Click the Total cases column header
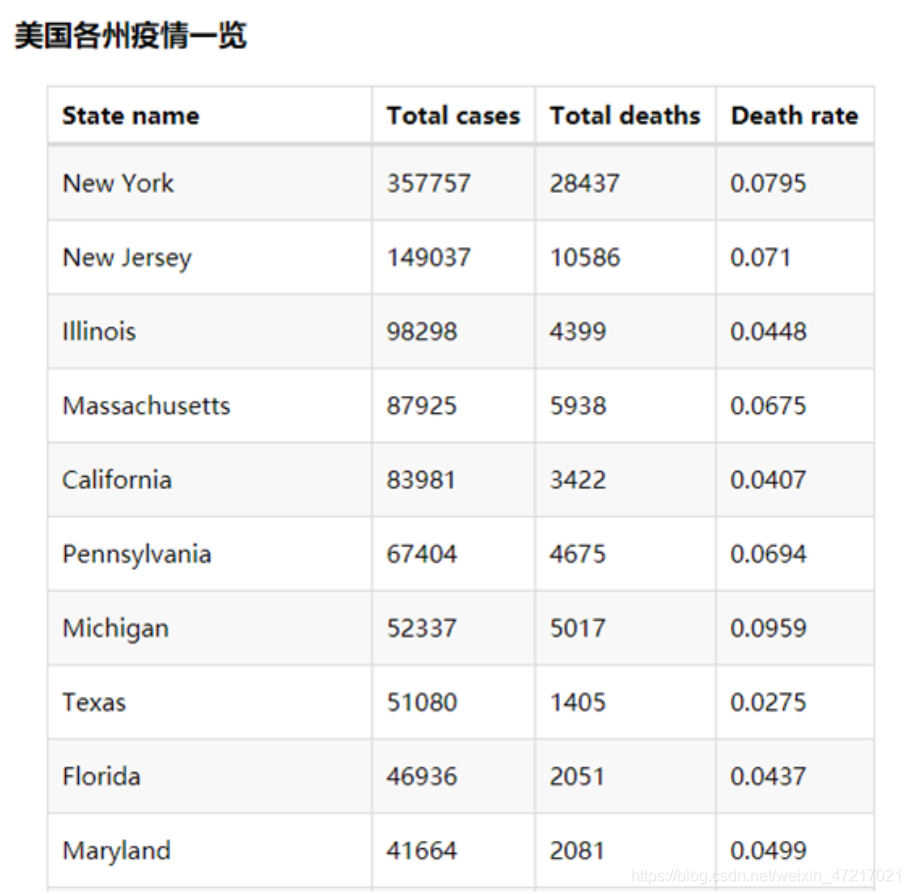This screenshot has height=894, width=910. point(453,116)
